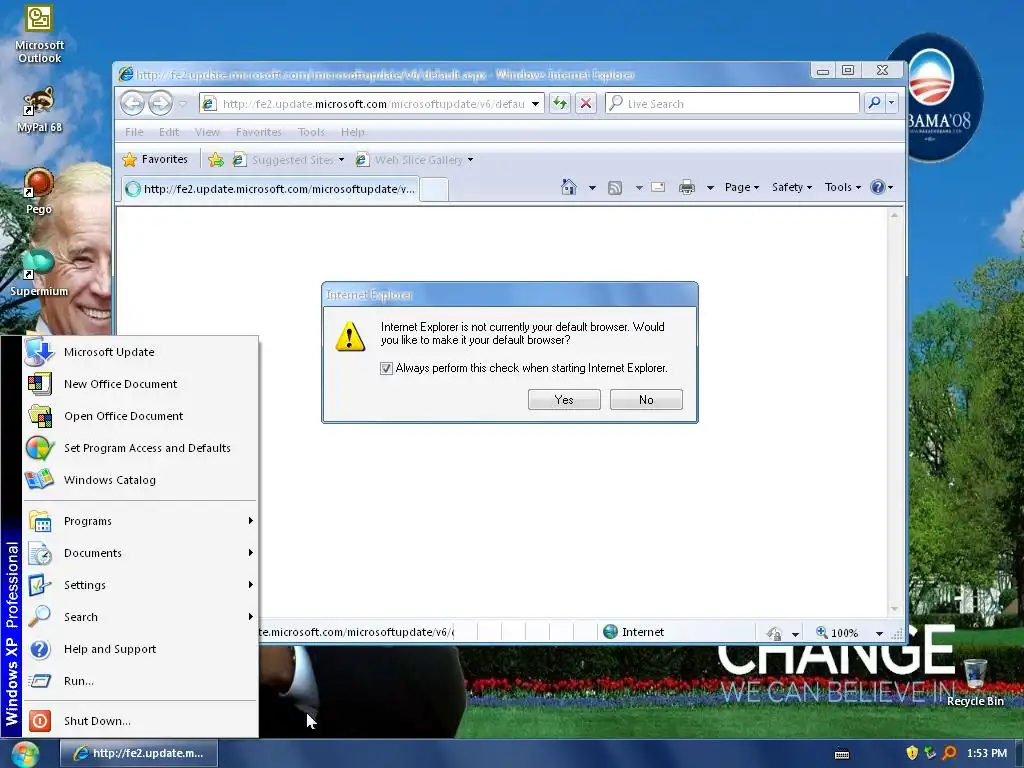The height and width of the screenshot is (768, 1024).
Task: Click the vertical scrollbar down arrow
Action: point(894,609)
